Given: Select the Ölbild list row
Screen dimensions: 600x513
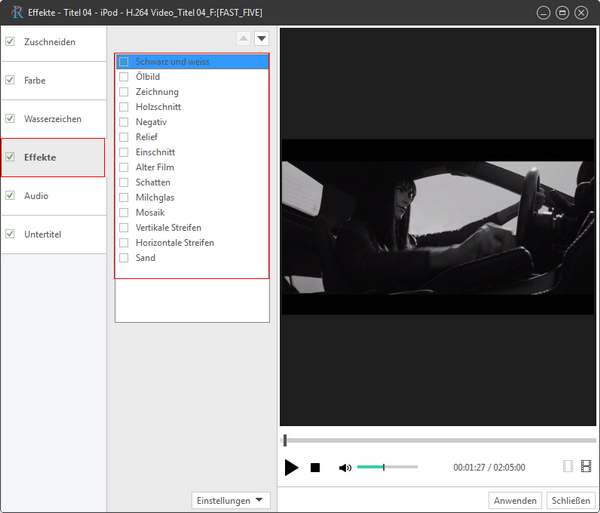Looking at the screenshot, I should pyautogui.click(x=192, y=77).
